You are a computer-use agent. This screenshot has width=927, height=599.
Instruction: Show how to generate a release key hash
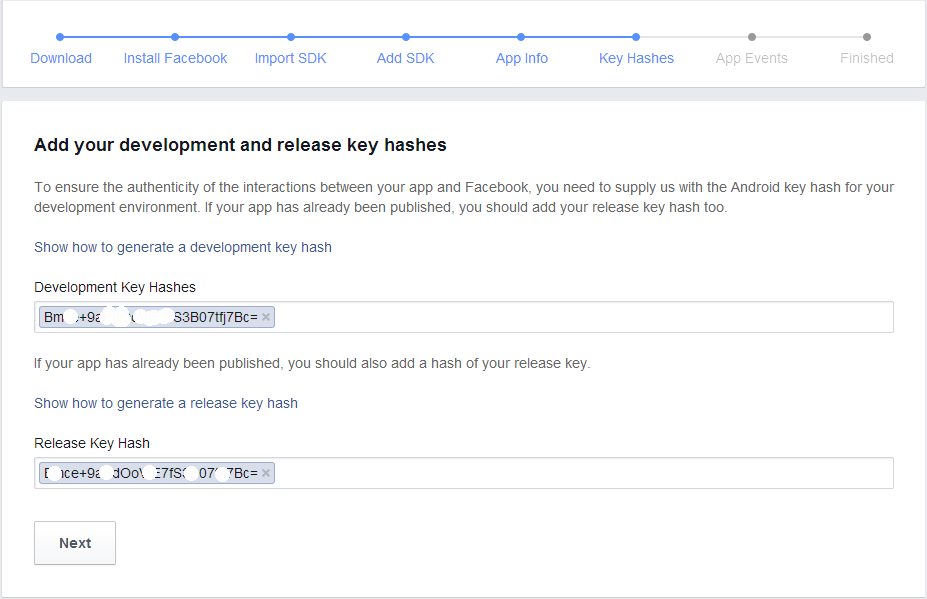pyautogui.click(x=166, y=403)
